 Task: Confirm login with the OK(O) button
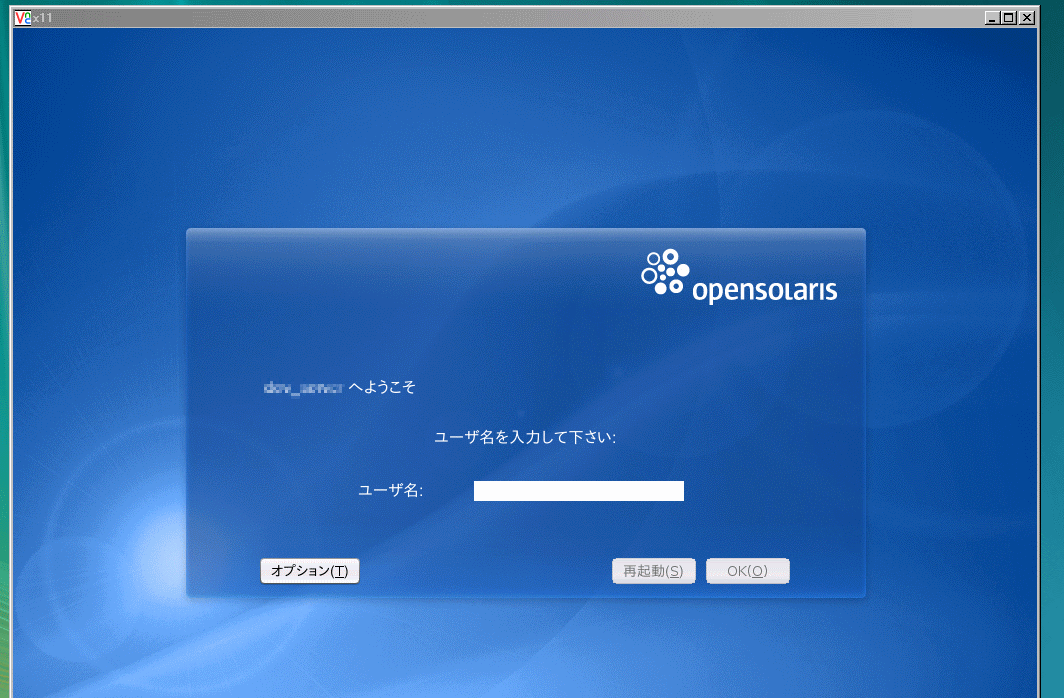tap(747, 571)
